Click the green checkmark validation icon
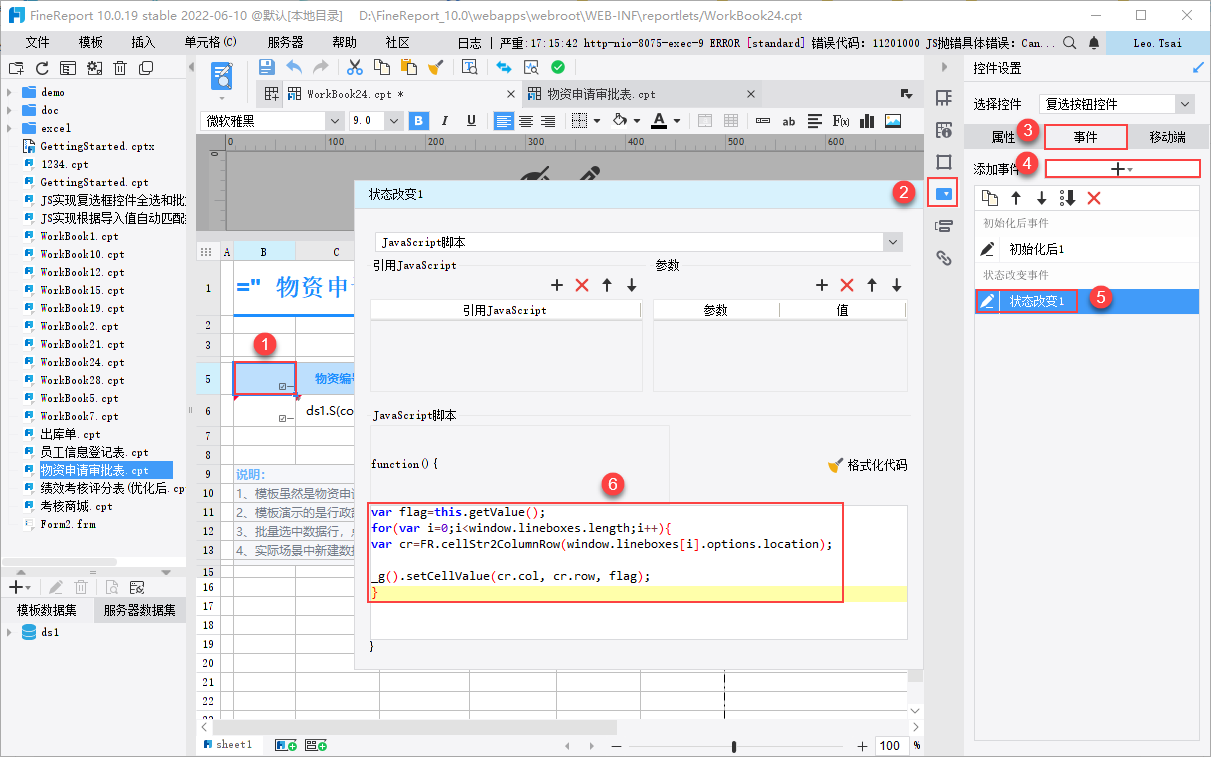Screen dimensions: 1211x757 click(558, 67)
